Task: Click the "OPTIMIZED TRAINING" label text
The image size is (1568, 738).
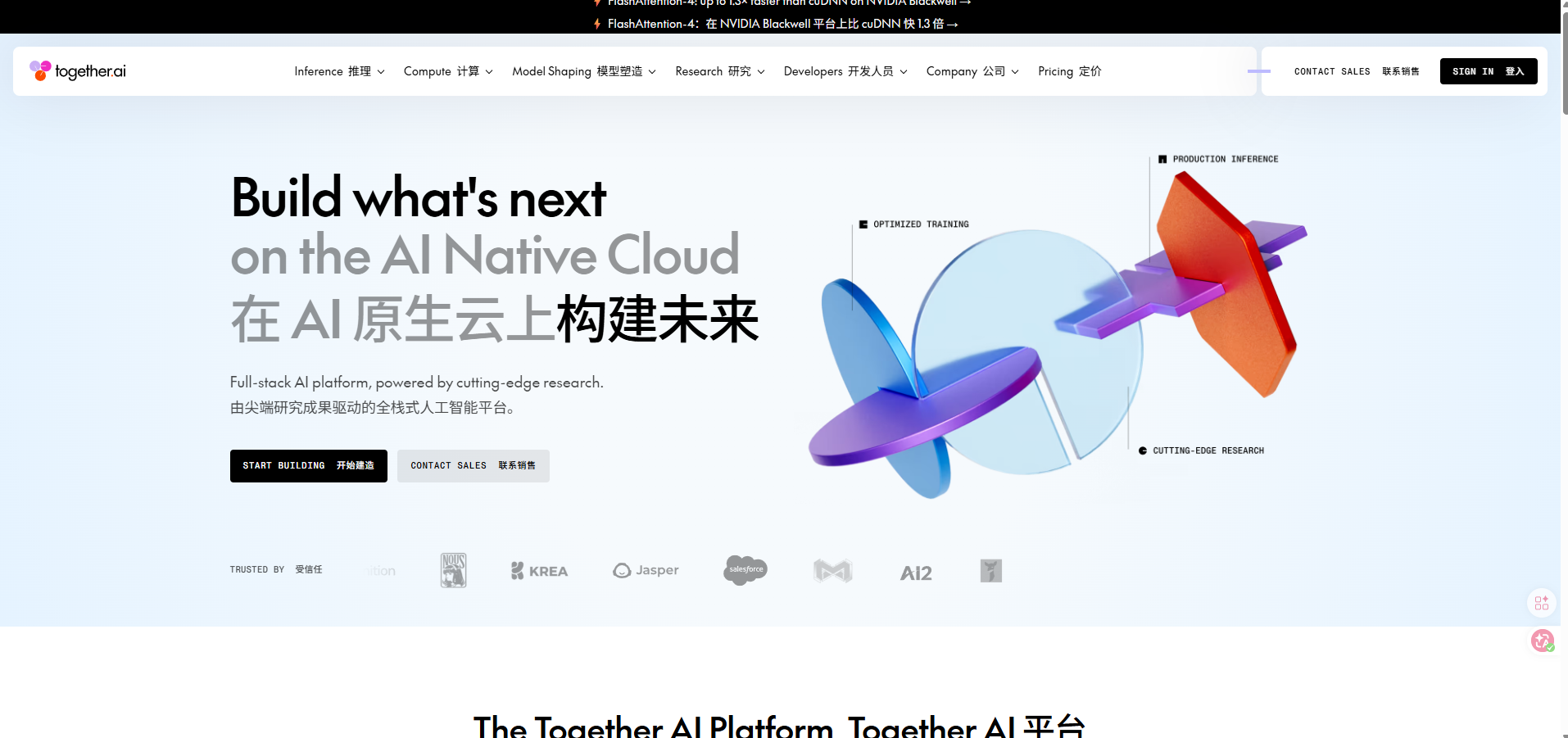Action: pos(921,224)
